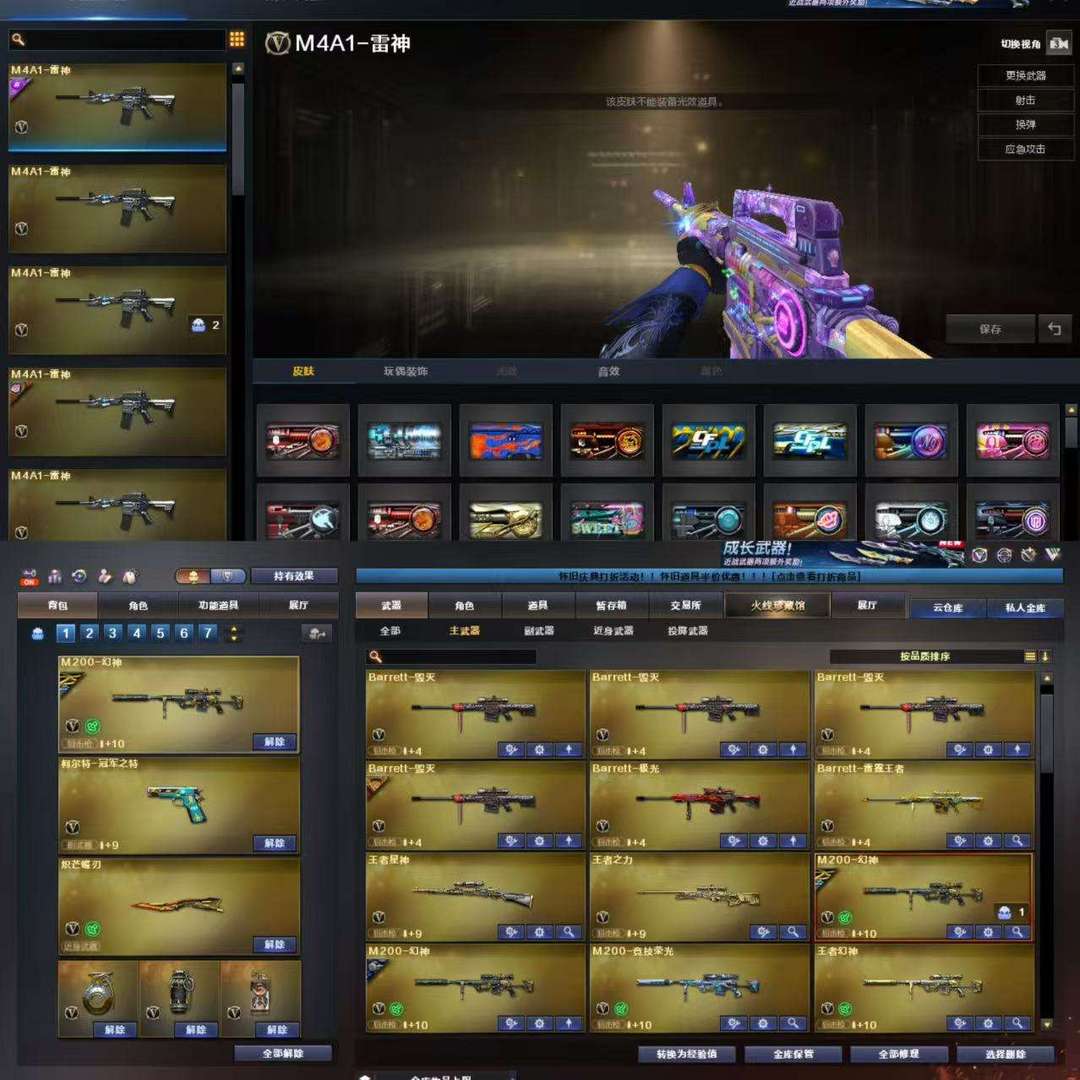Image resolution: width=1080 pixels, height=1080 pixels.
Task: Click the ON toggle icon above the 背包 tab
Action: click(30, 577)
